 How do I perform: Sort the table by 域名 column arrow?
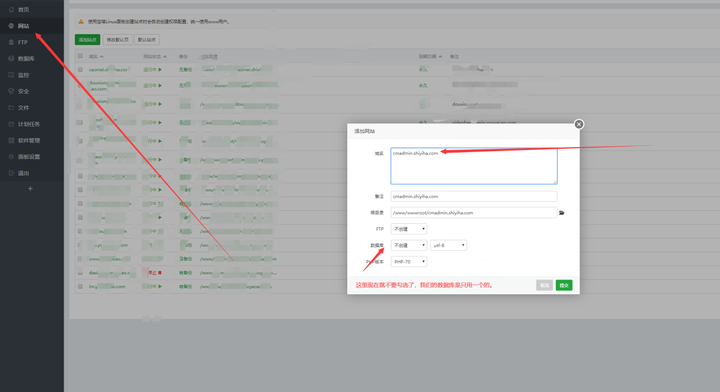point(101,56)
